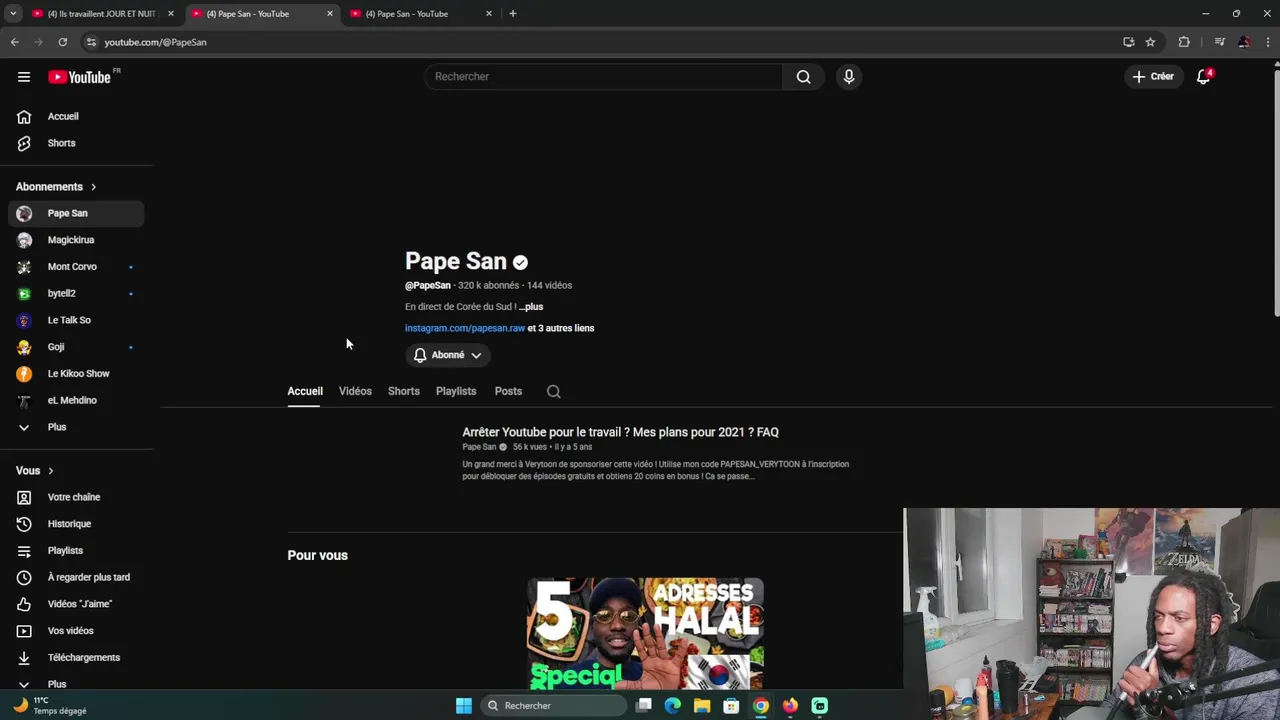Screen dimensions: 1280x720
Task: Open Vos vidéos in sidebar
Action: [76, 631]
